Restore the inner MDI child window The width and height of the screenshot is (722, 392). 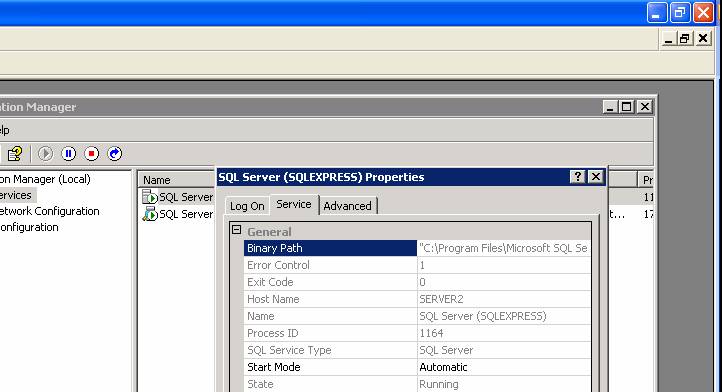(x=685, y=38)
